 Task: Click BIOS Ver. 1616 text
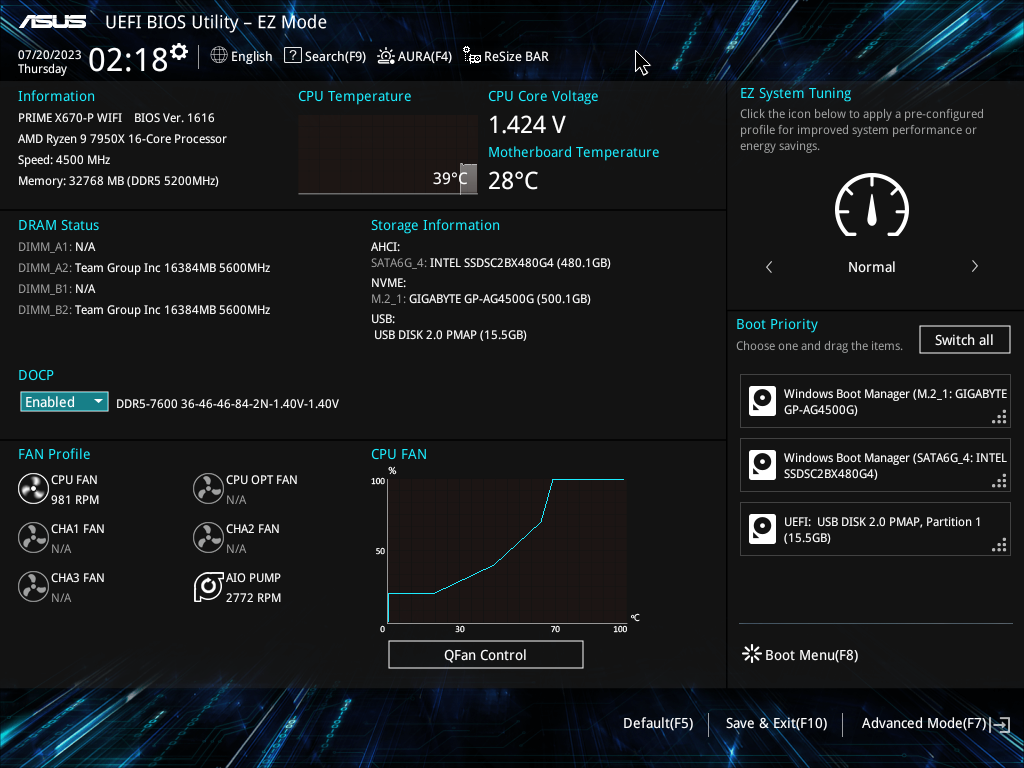[174, 118]
